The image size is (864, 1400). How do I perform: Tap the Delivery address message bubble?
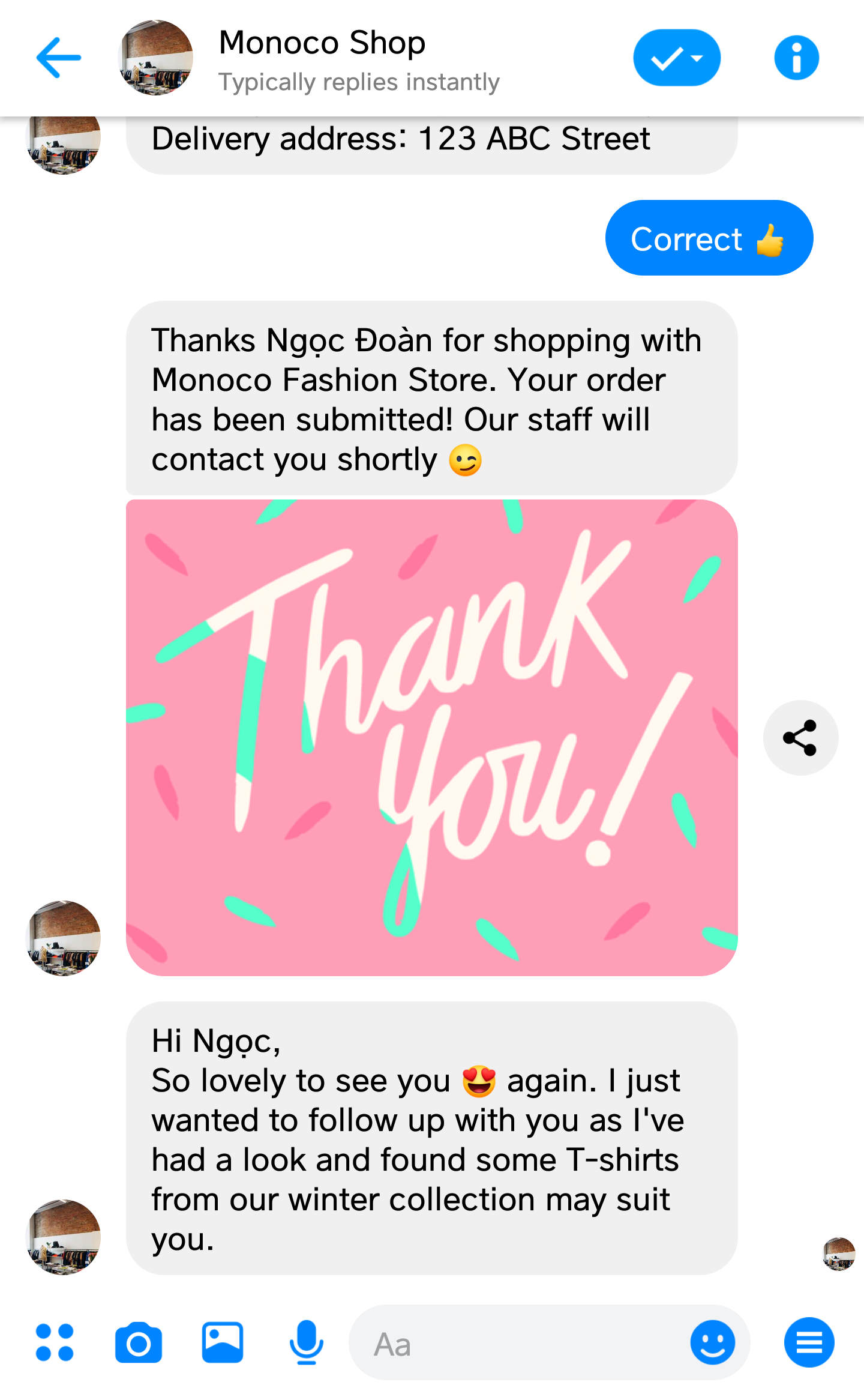pyautogui.click(x=432, y=144)
